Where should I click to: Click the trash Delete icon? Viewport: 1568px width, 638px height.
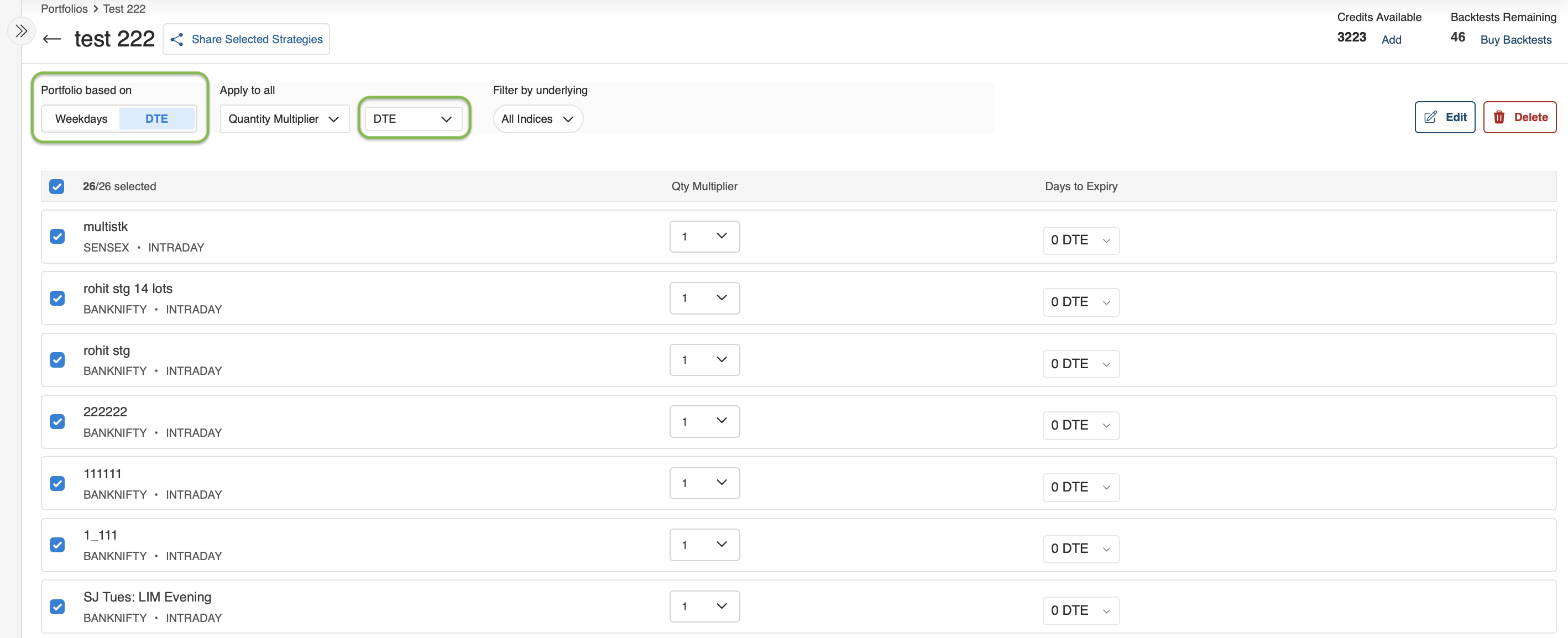pyautogui.click(x=1499, y=117)
